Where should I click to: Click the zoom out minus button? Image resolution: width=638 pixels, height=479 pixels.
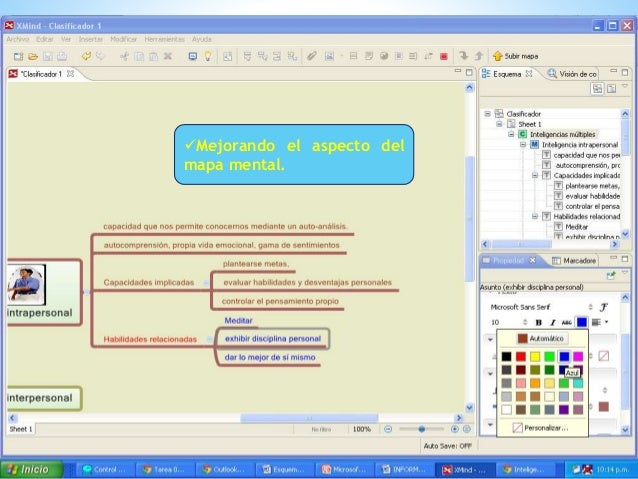coord(388,429)
